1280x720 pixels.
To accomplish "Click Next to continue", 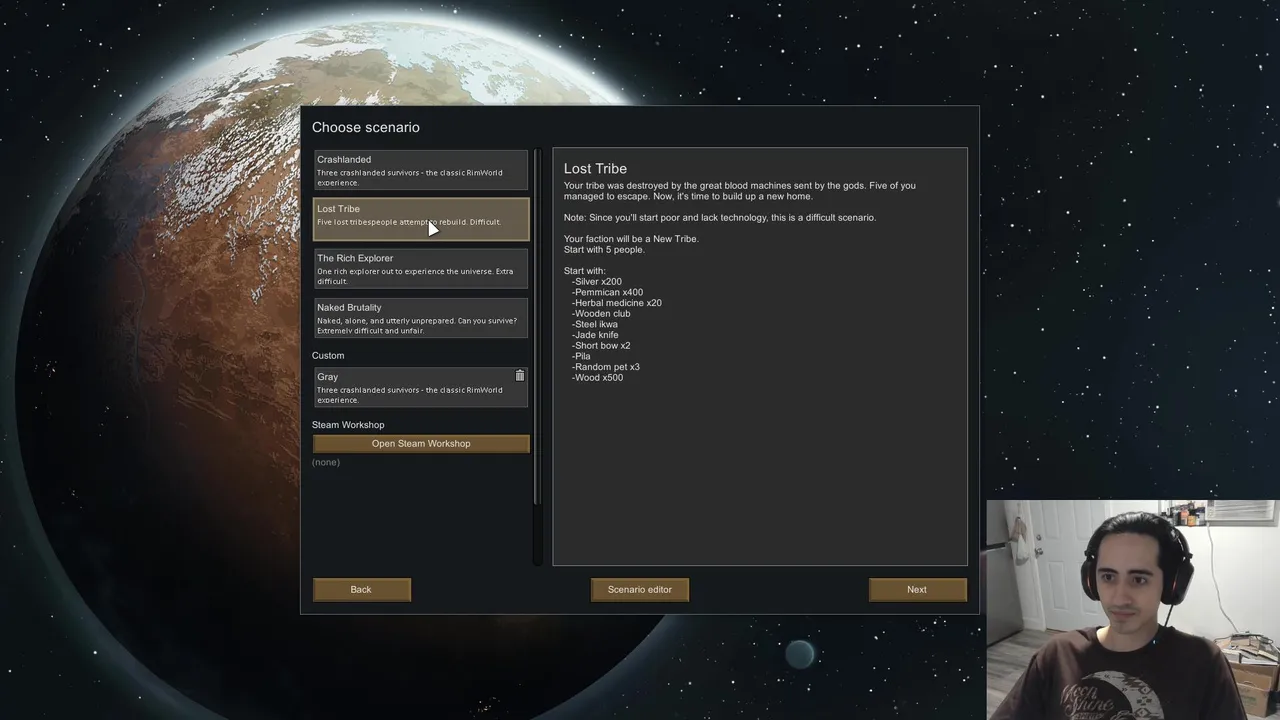I will pos(917,589).
